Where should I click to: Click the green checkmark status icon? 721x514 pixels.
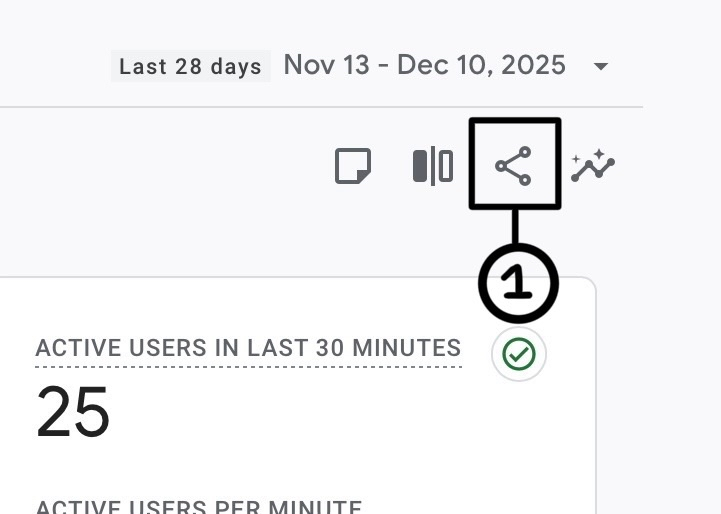tap(519, 354)
